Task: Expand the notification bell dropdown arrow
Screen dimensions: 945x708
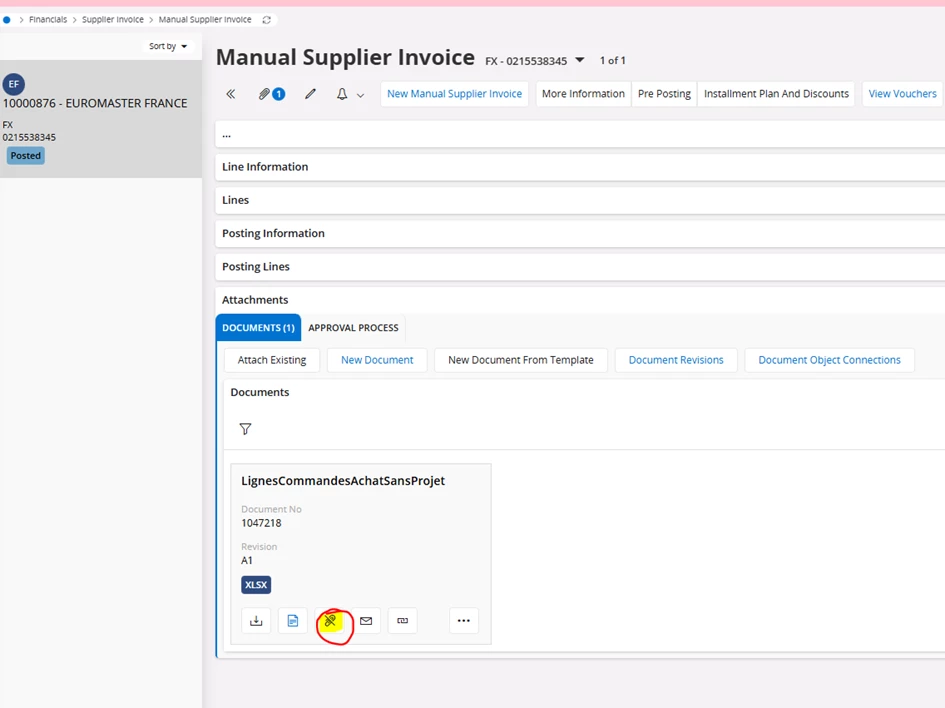Action: tap(360, 95)
